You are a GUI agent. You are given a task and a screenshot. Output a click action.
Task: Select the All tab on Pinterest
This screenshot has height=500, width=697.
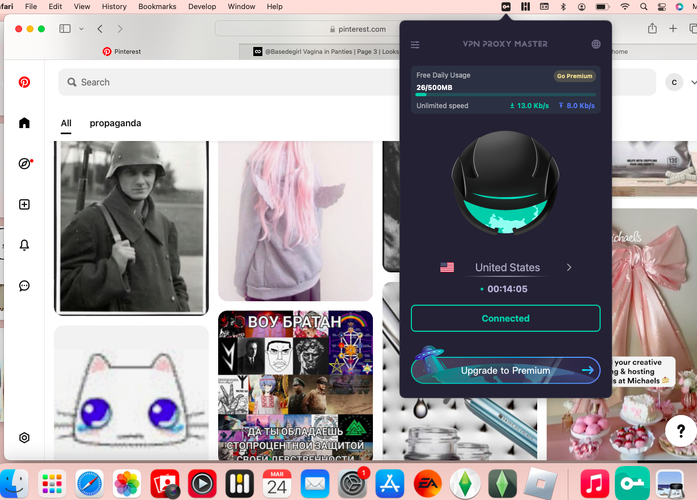[x=66, y=123]
